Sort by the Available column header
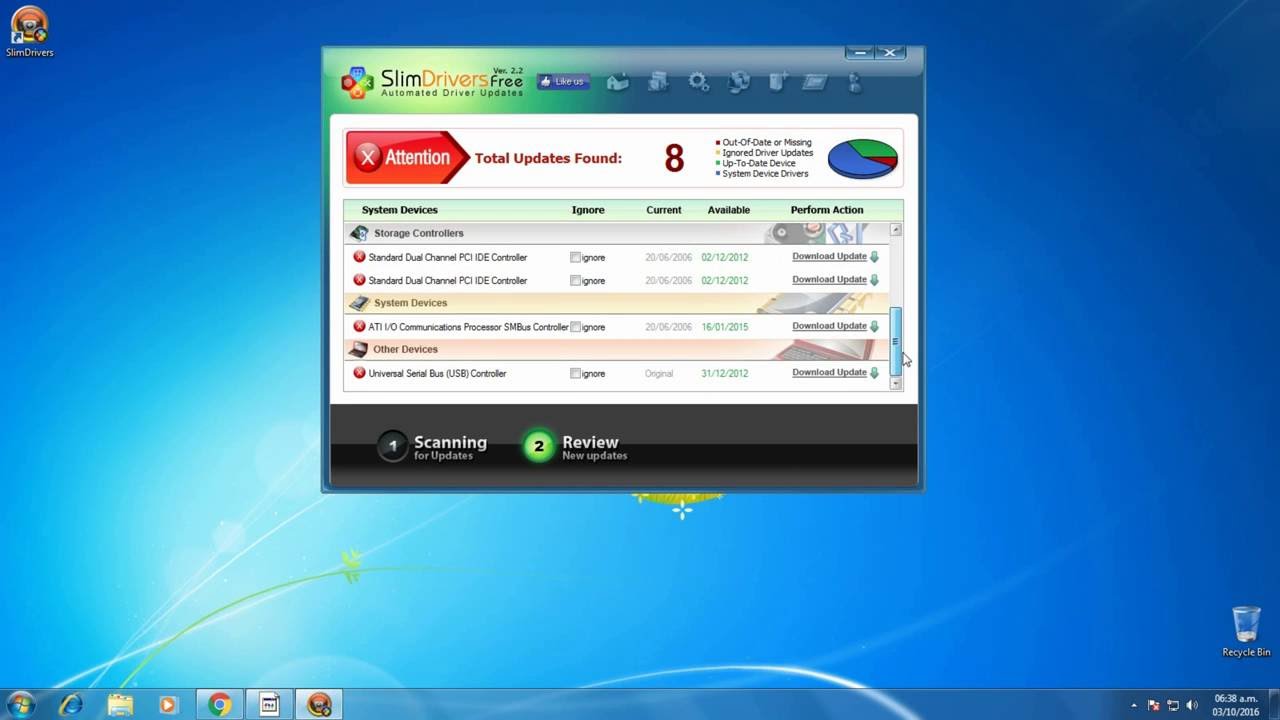The image size is (1280, 720). point(729,210)
